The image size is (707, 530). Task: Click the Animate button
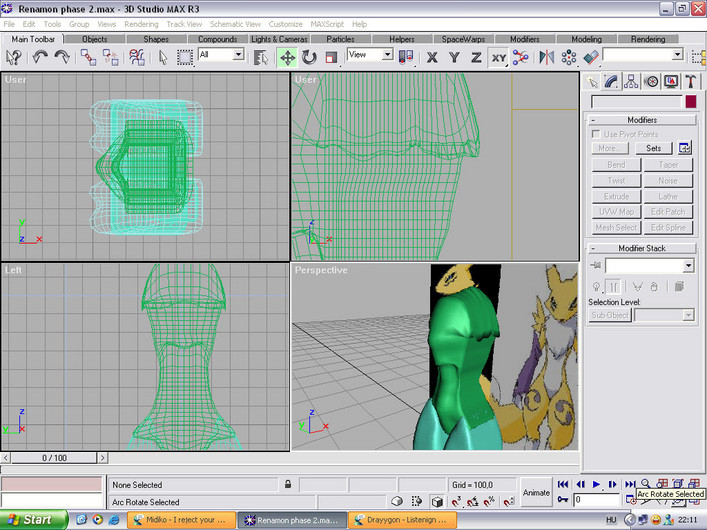pos(536,493)
